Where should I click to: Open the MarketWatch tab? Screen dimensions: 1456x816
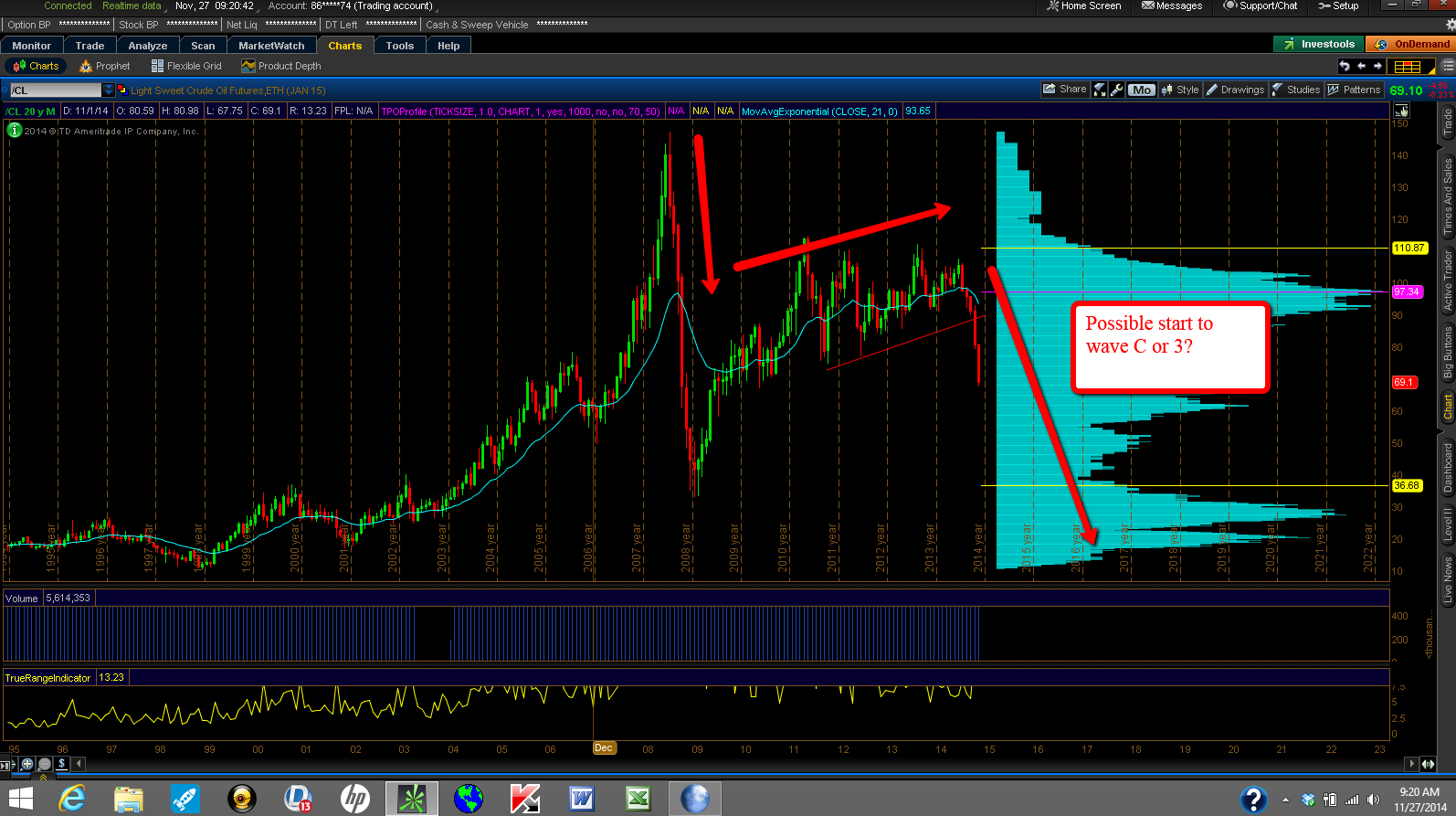pyautogui.click(x=271, y=46)
